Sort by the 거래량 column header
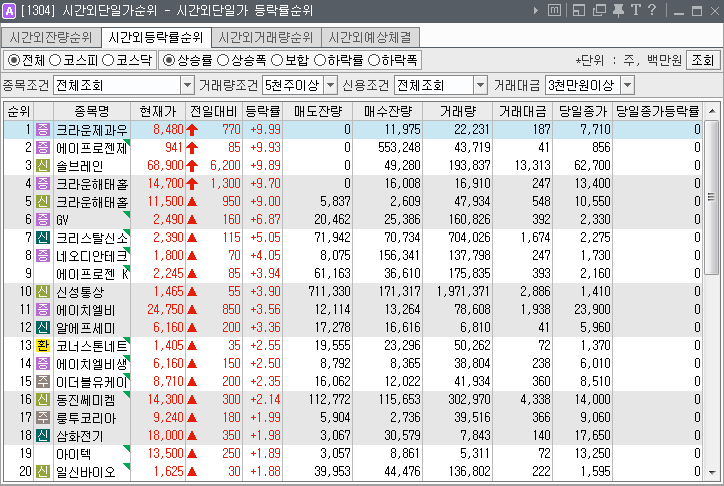Image resolution: width=724 pixels, height=486 pixels. pos(457,111)
